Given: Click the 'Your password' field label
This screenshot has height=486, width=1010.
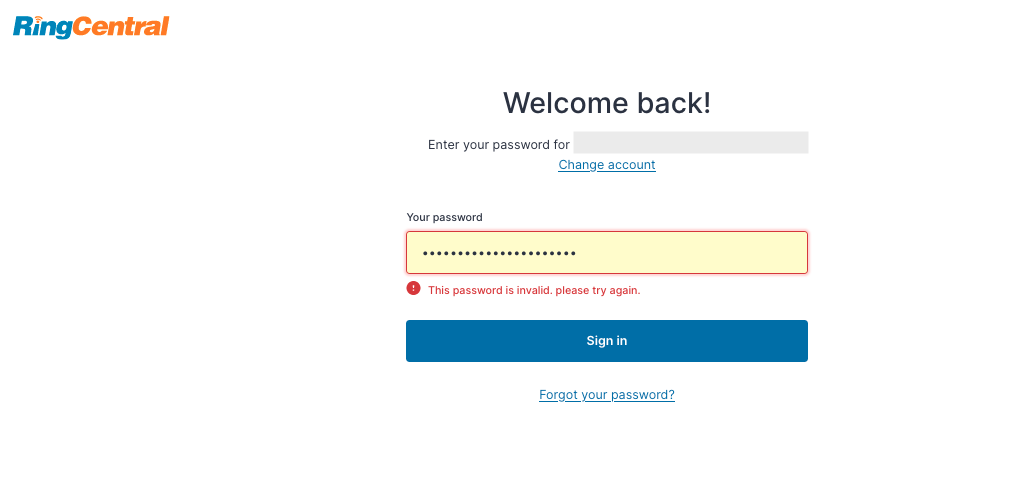Looking at the screenshot, I should pyautogui.click(x=444, y=218).
